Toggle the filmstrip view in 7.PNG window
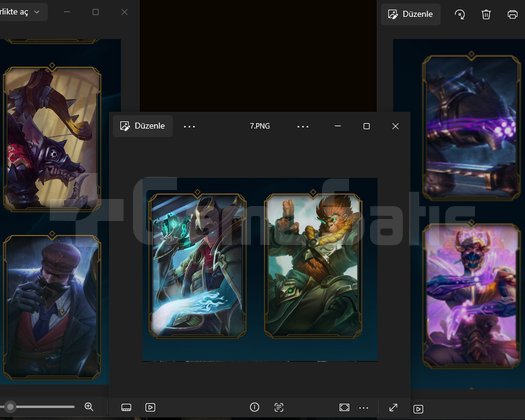Image resolution: width=525 pixels, height=420 pixels. pos(126,407)
